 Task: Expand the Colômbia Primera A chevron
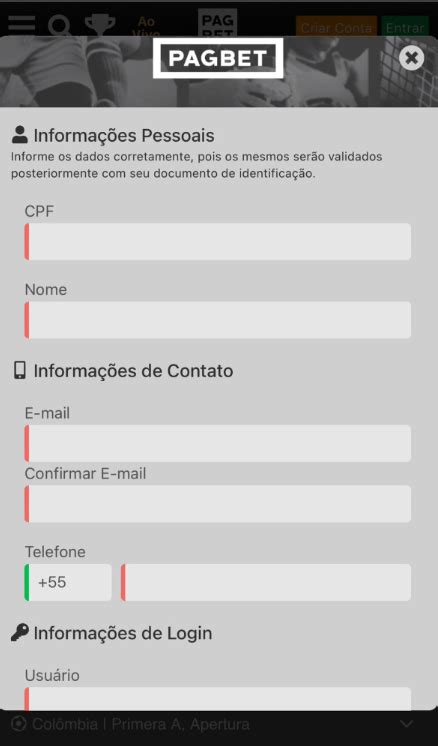tap(407, 724)
